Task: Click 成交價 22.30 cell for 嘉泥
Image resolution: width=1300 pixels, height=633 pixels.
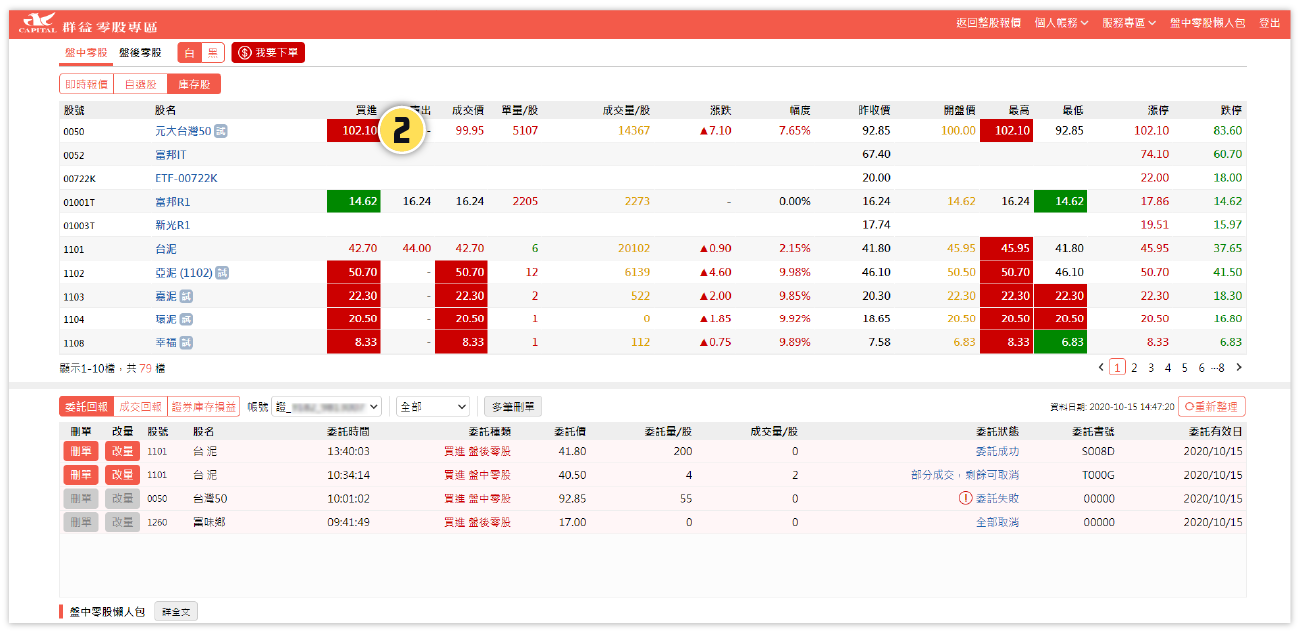Action: pyautogui.click(x=461, y=296)
